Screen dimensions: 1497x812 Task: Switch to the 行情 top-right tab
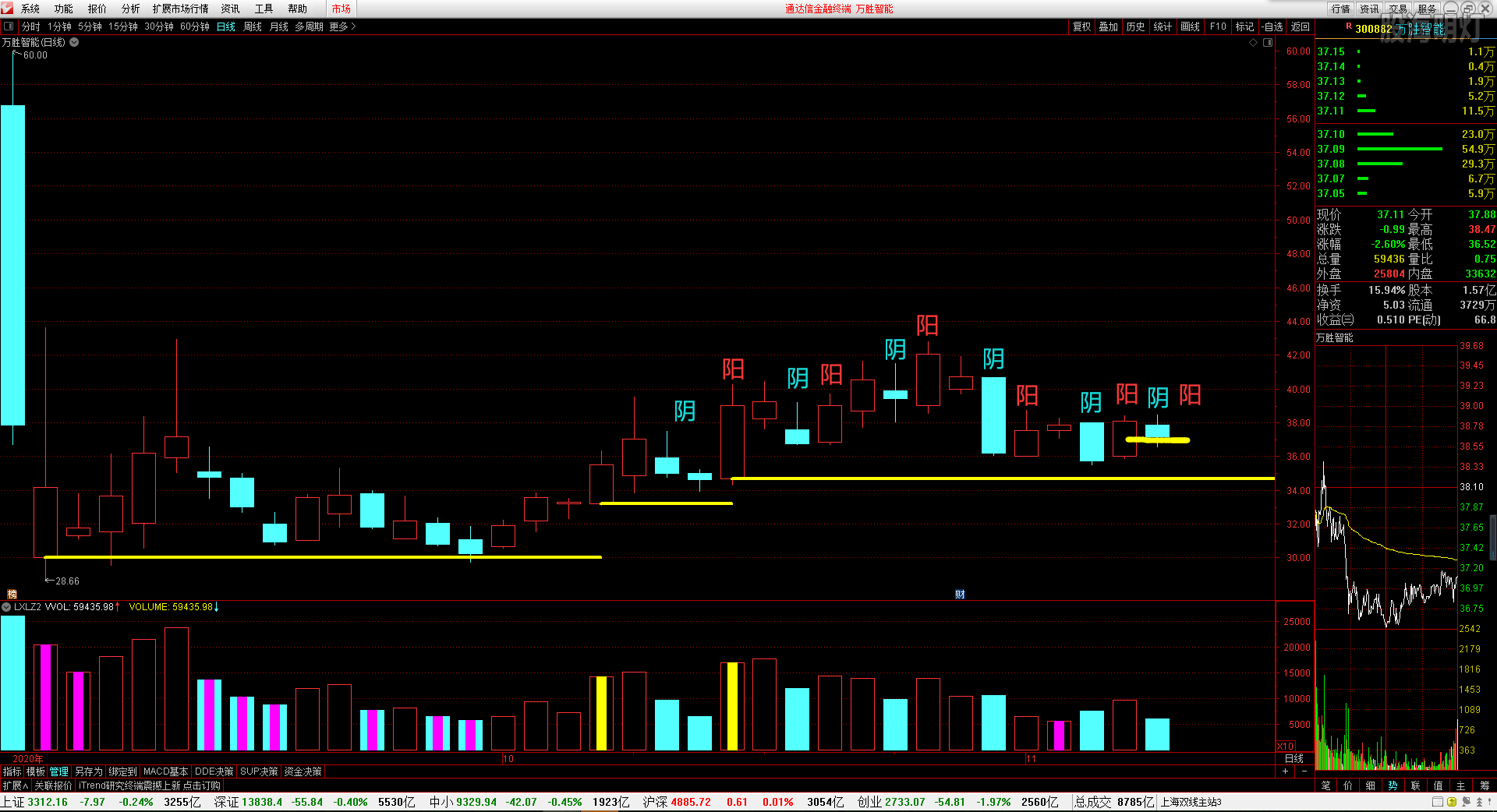[x=1341, y=9]
